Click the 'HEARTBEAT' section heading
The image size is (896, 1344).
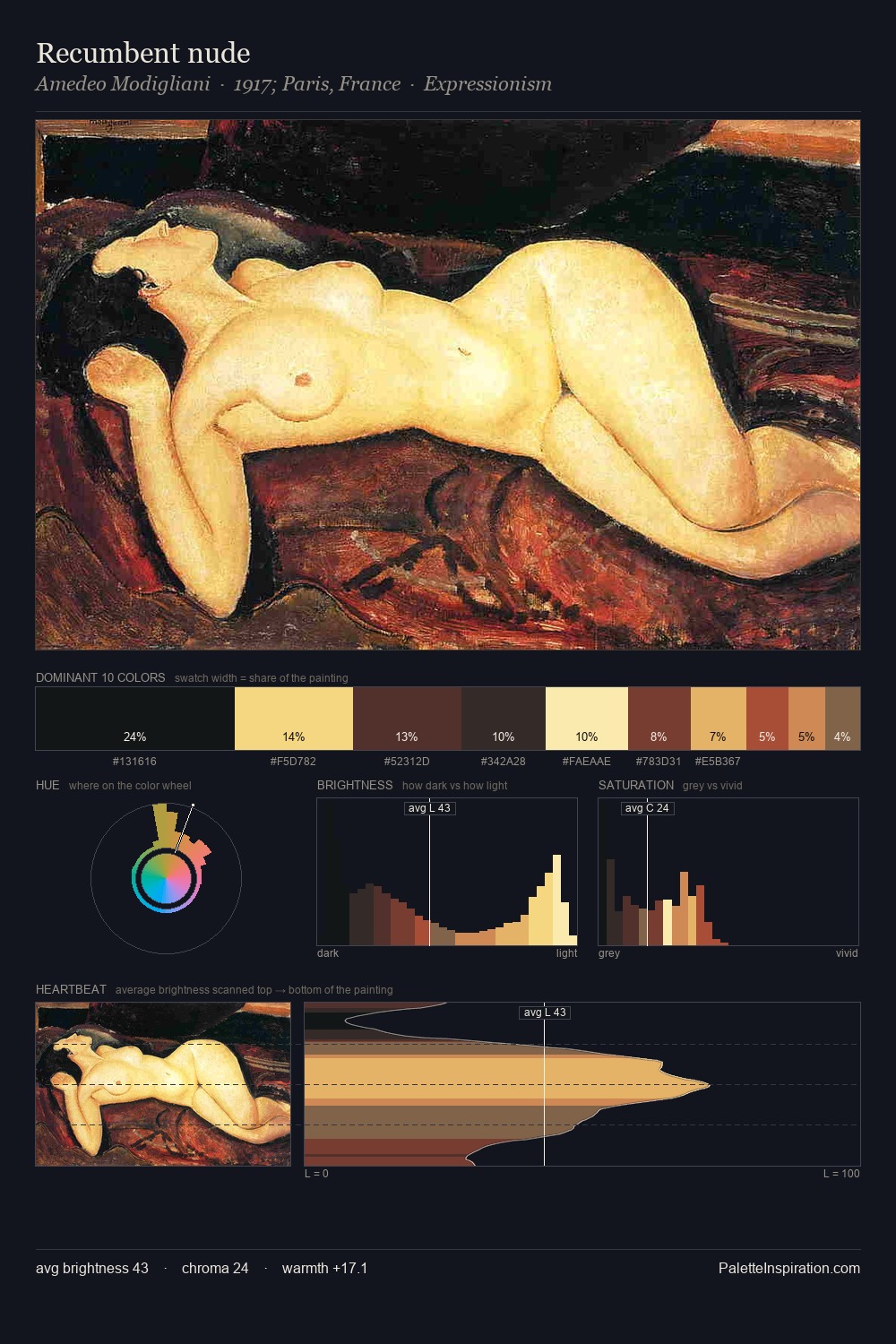click(71, 990)
